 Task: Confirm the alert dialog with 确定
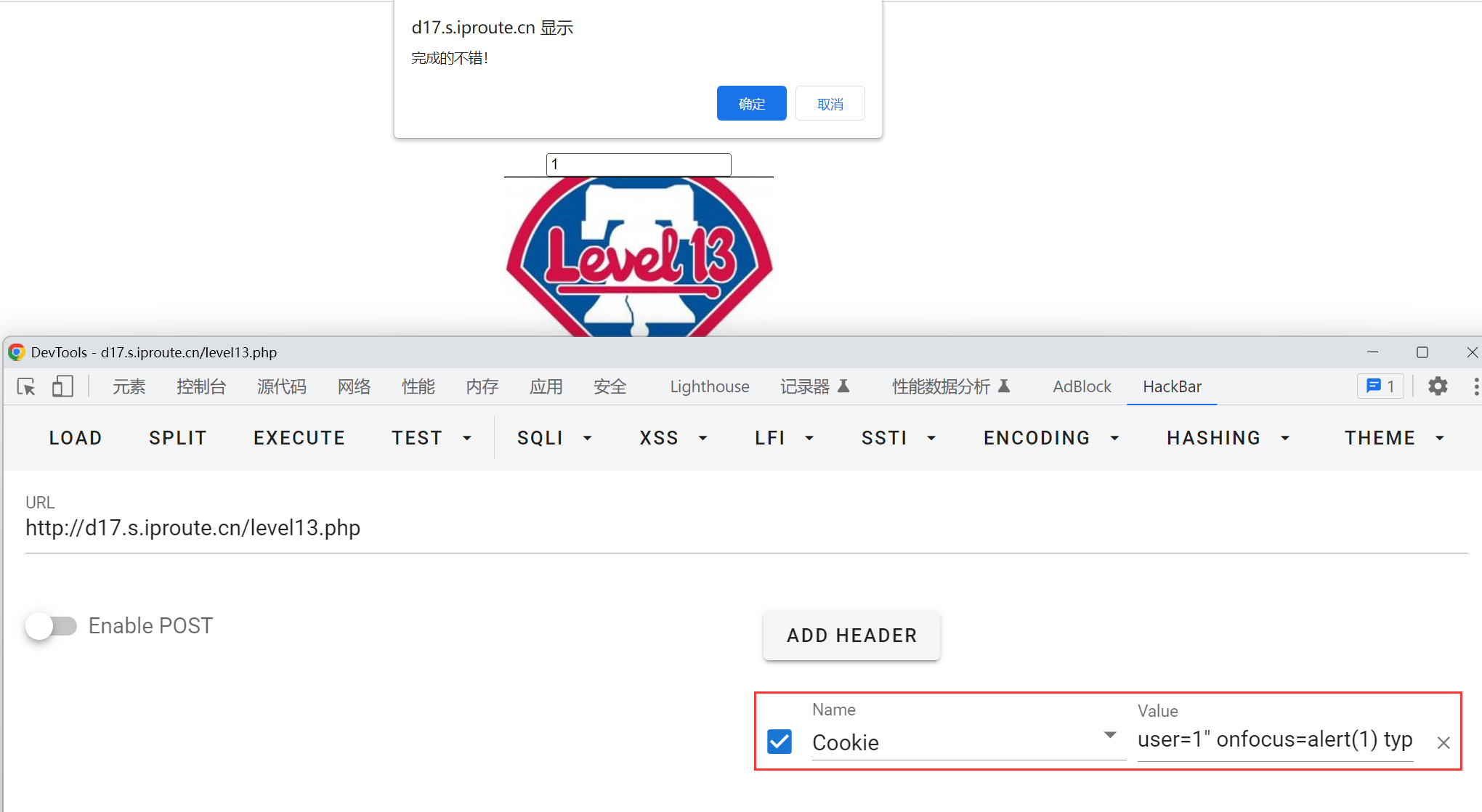point(751,104)
